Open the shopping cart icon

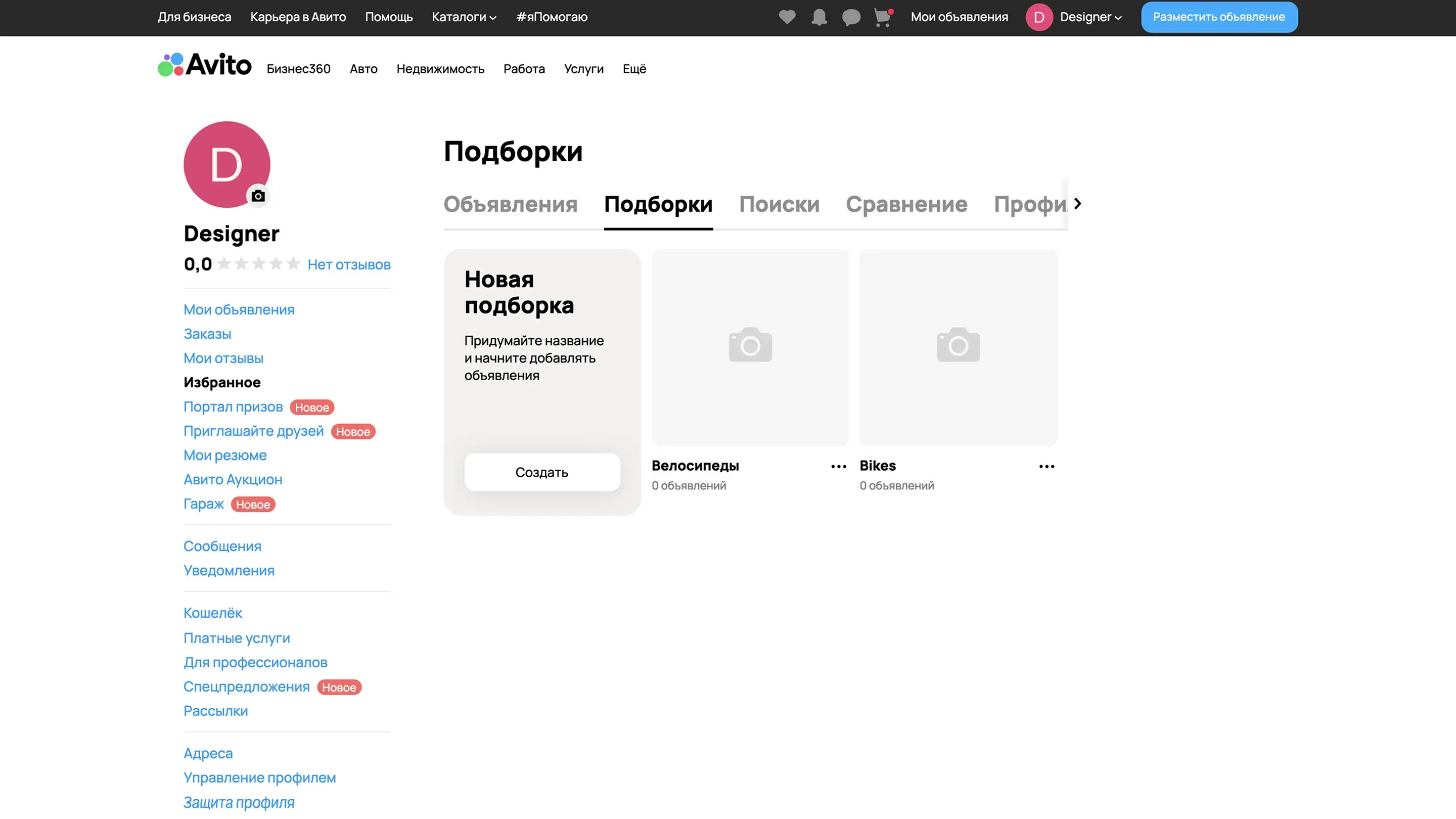[x=882, y=17]
